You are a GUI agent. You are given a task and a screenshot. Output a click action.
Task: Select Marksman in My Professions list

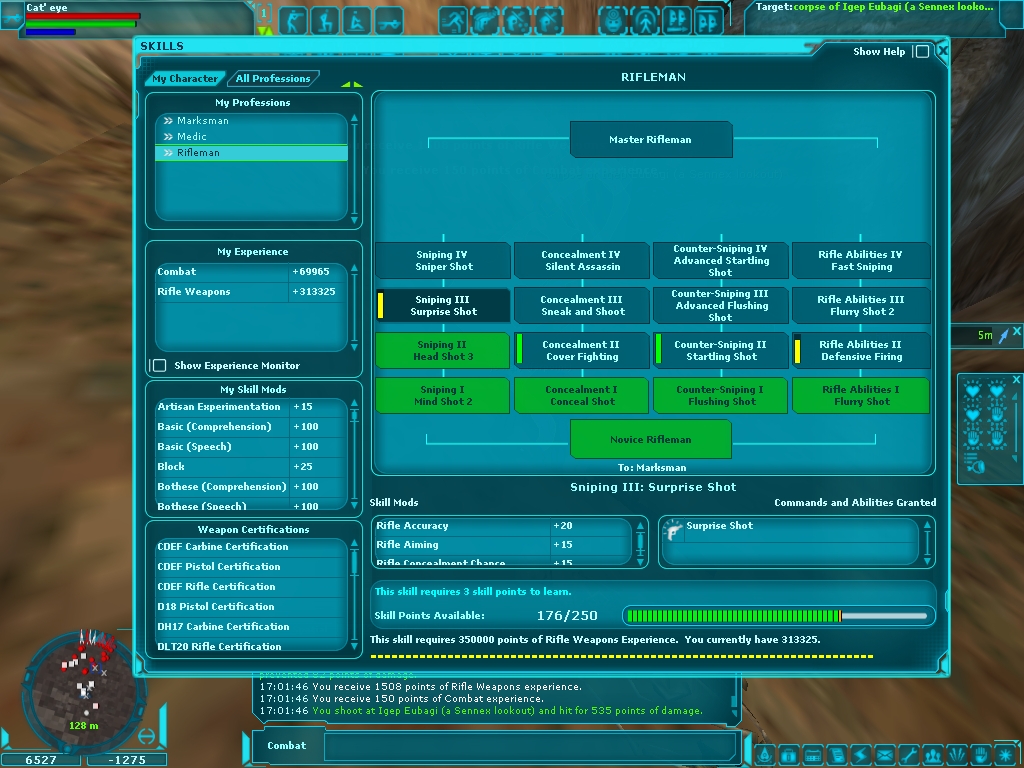coord(203,121)
